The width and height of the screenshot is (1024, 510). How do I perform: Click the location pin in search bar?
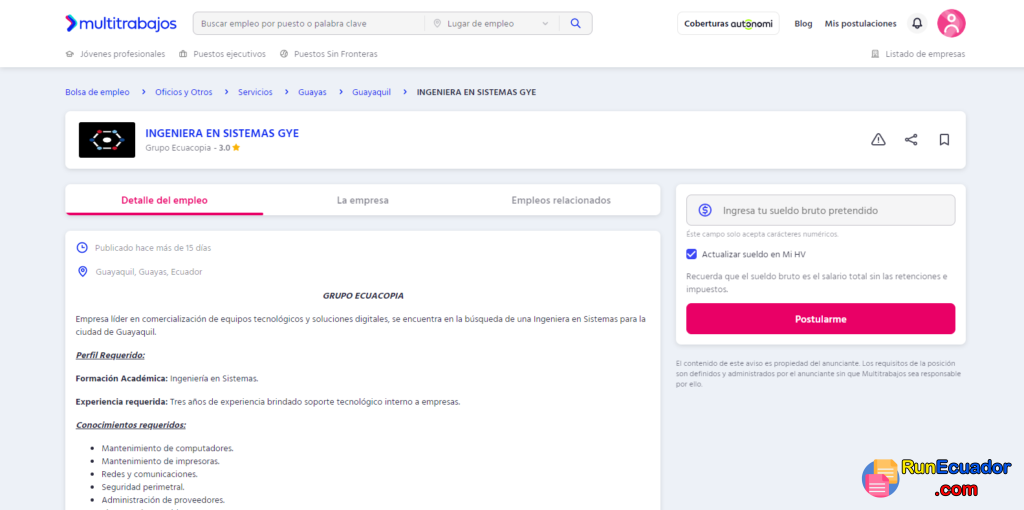point(437,24)
